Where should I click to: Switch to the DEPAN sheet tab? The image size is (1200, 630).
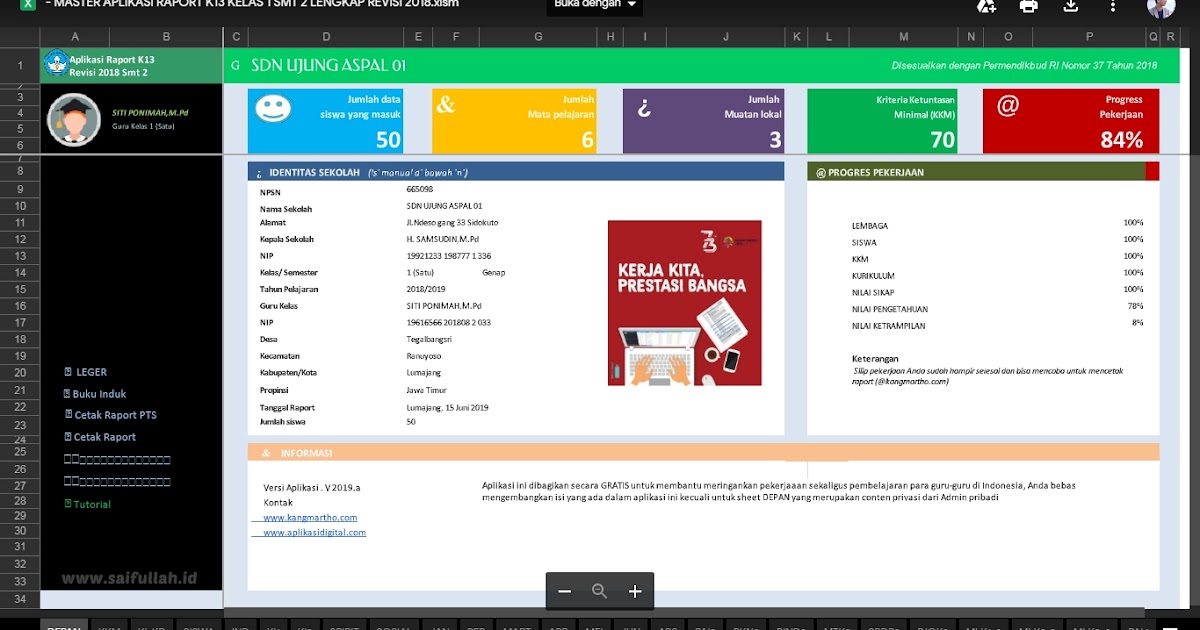point(63,626)
